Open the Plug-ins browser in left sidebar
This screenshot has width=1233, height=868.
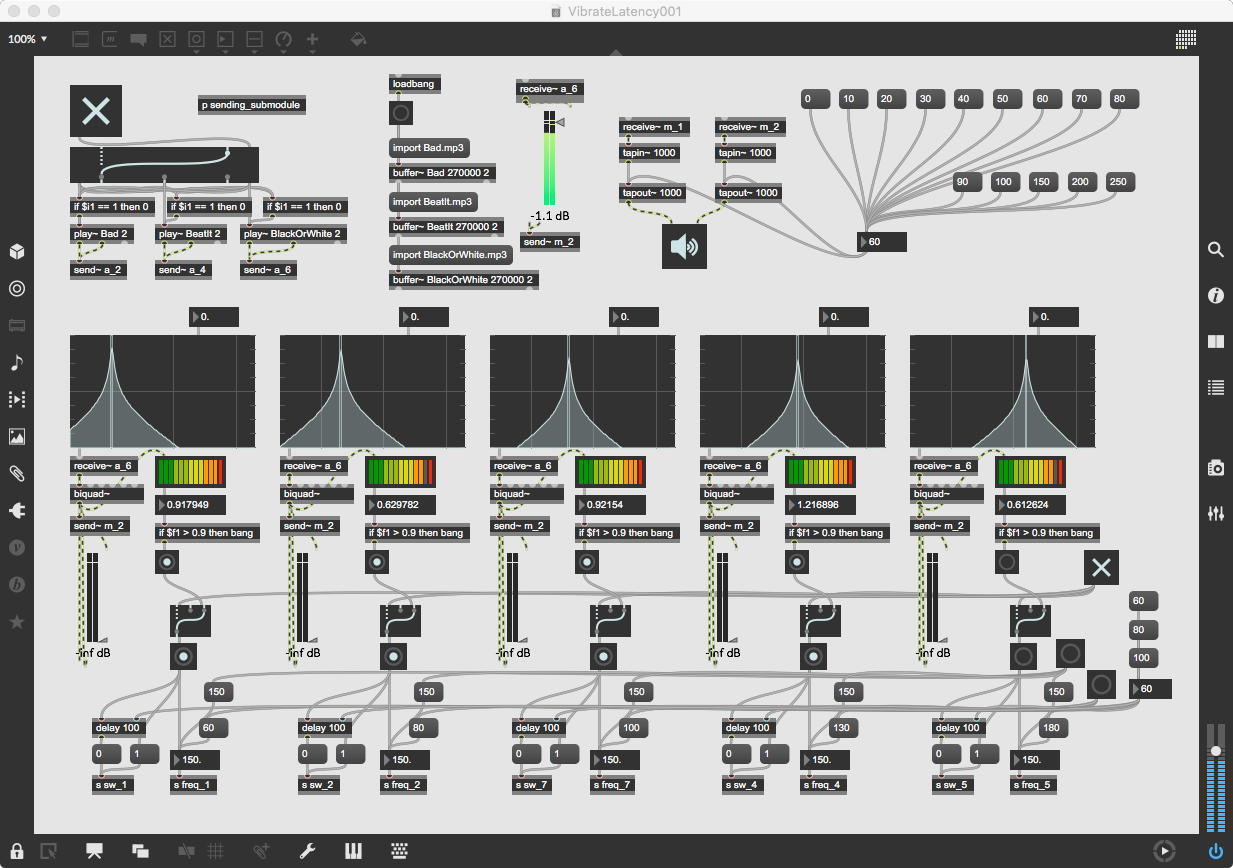click(16, 510)
